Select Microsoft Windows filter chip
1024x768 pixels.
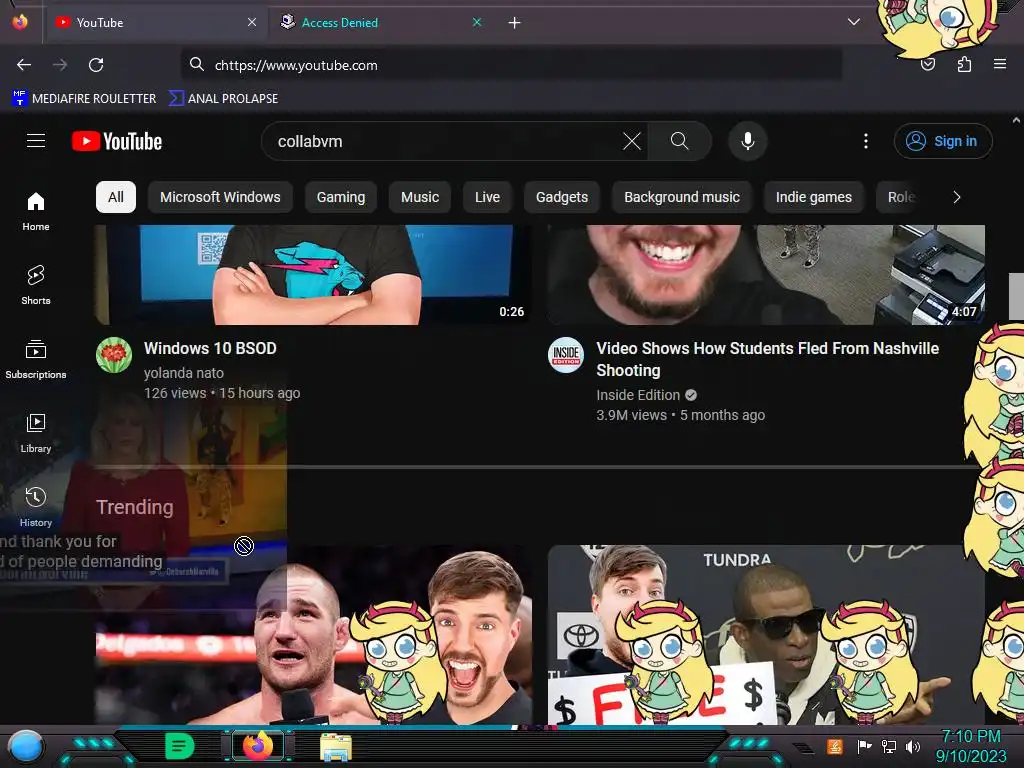point(220,197)
